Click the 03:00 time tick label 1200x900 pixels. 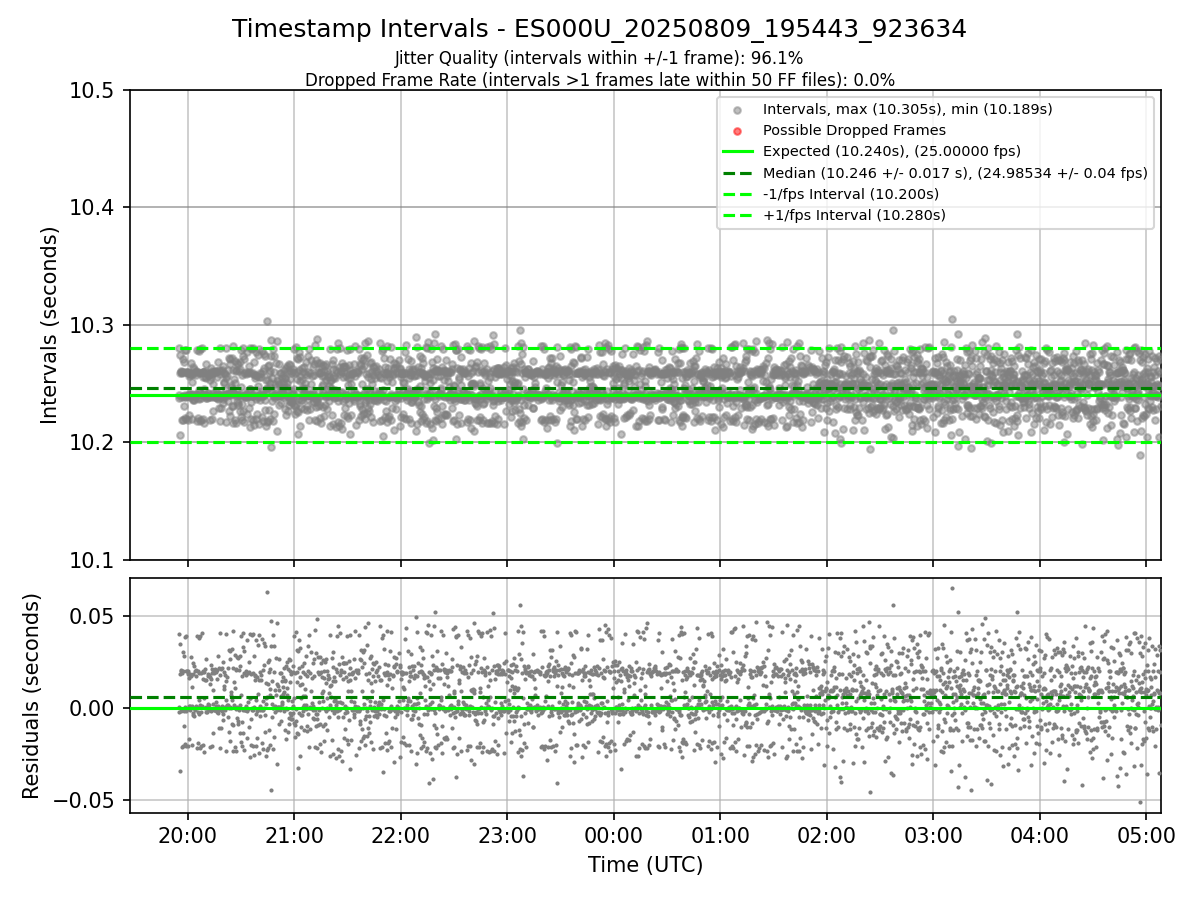[x=933, y=834]
